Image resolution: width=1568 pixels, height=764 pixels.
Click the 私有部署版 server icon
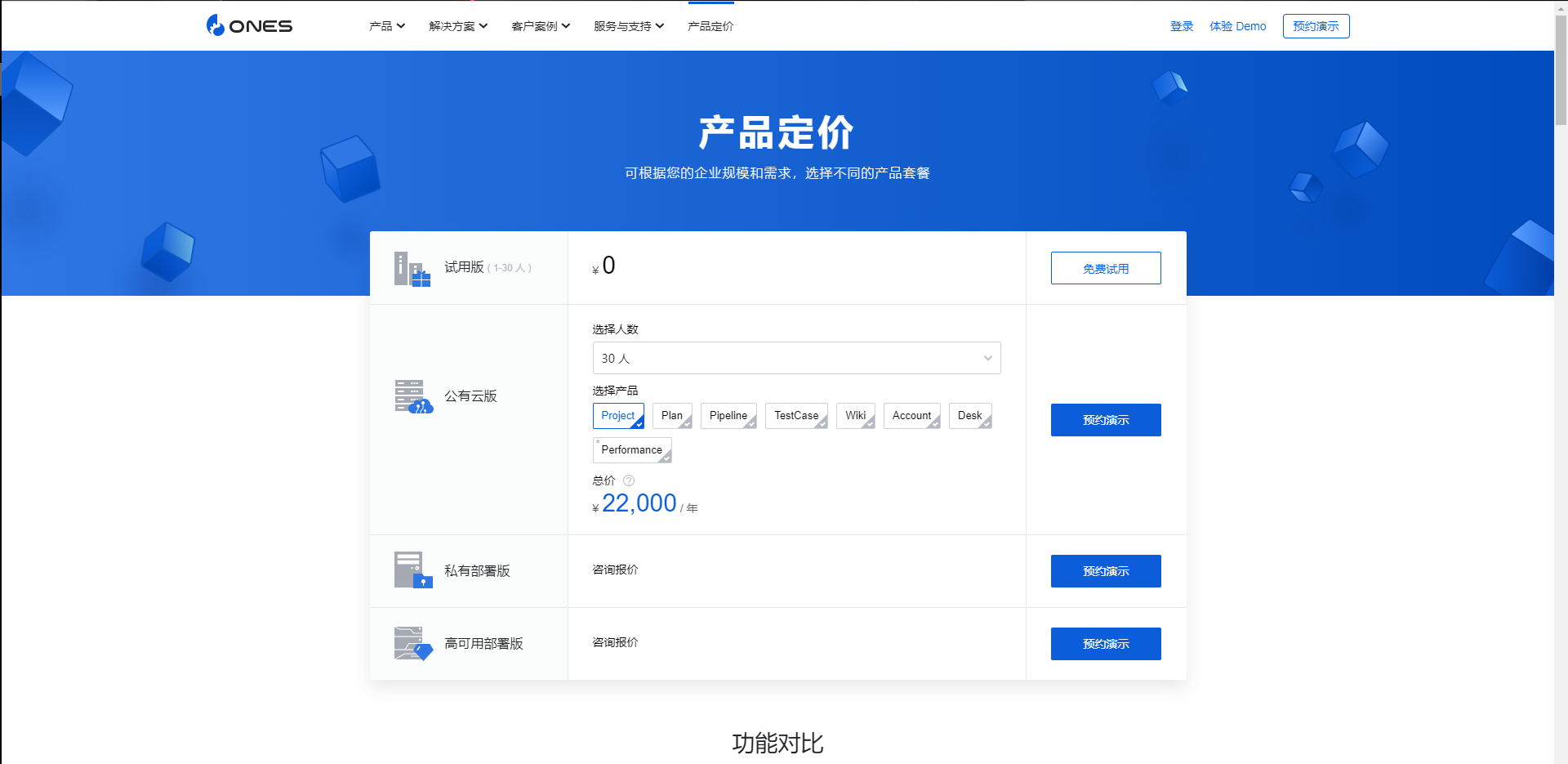[412, 570]
